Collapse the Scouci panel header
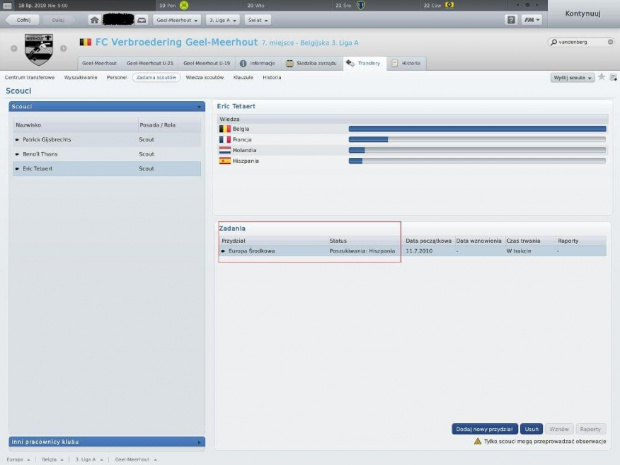Screen dimensions: 620x465 107,106
